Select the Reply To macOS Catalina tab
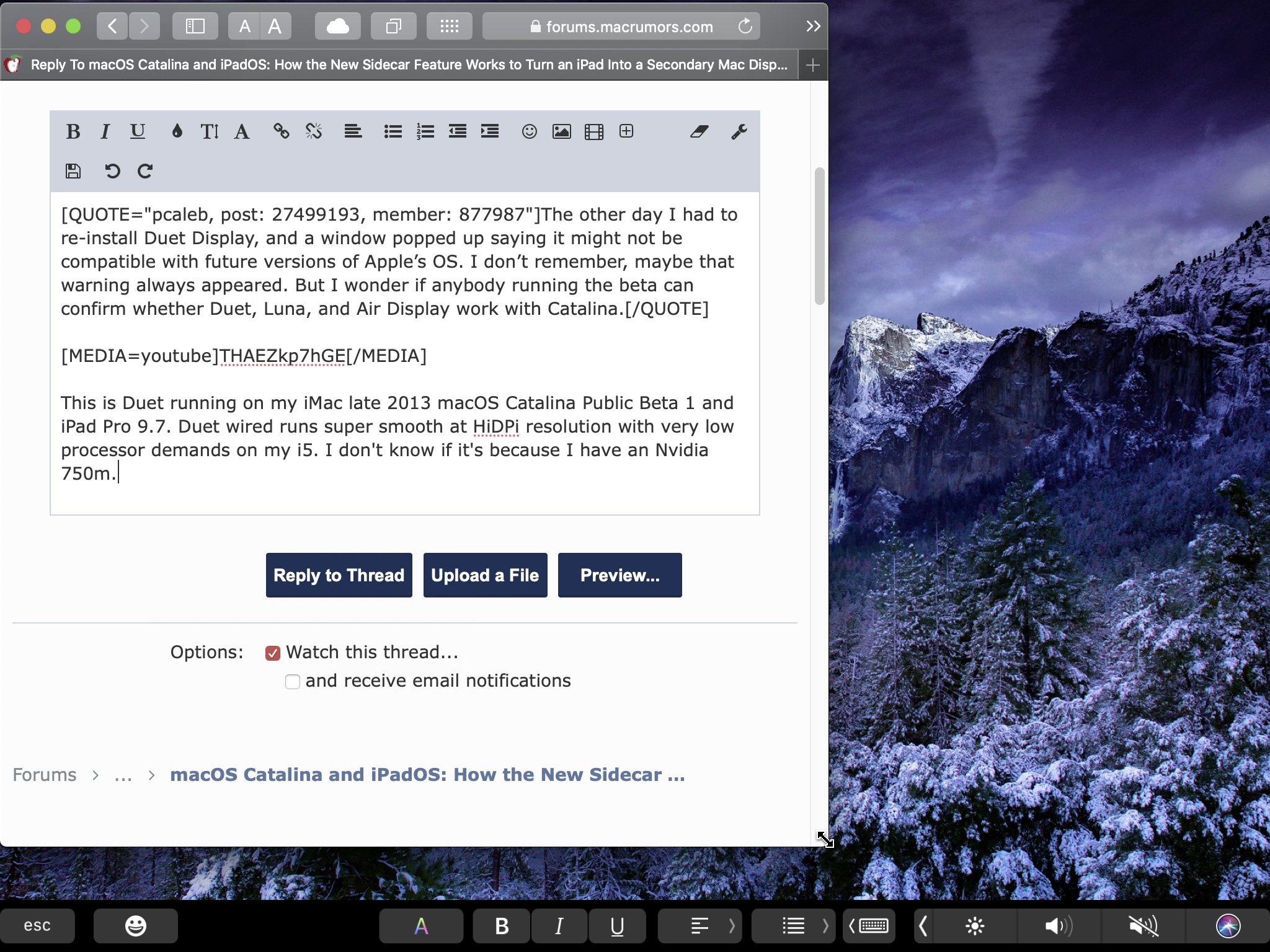 click(400, 64)
